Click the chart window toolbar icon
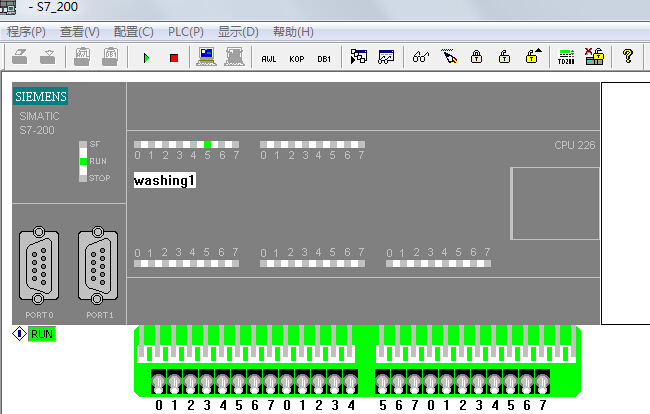Viewport: 650px width, 414px height. pyautogui.click(x=386, y=57)
